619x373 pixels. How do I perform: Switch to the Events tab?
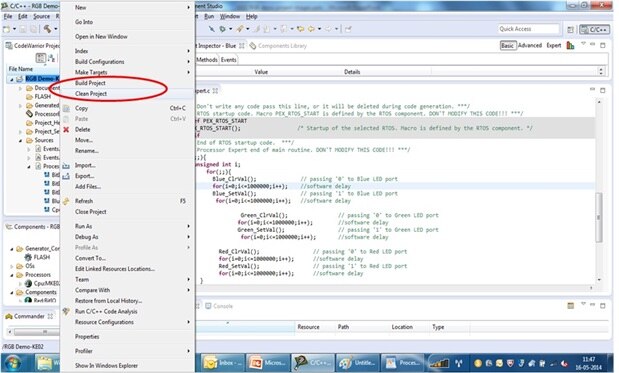(x=228, y=60)
